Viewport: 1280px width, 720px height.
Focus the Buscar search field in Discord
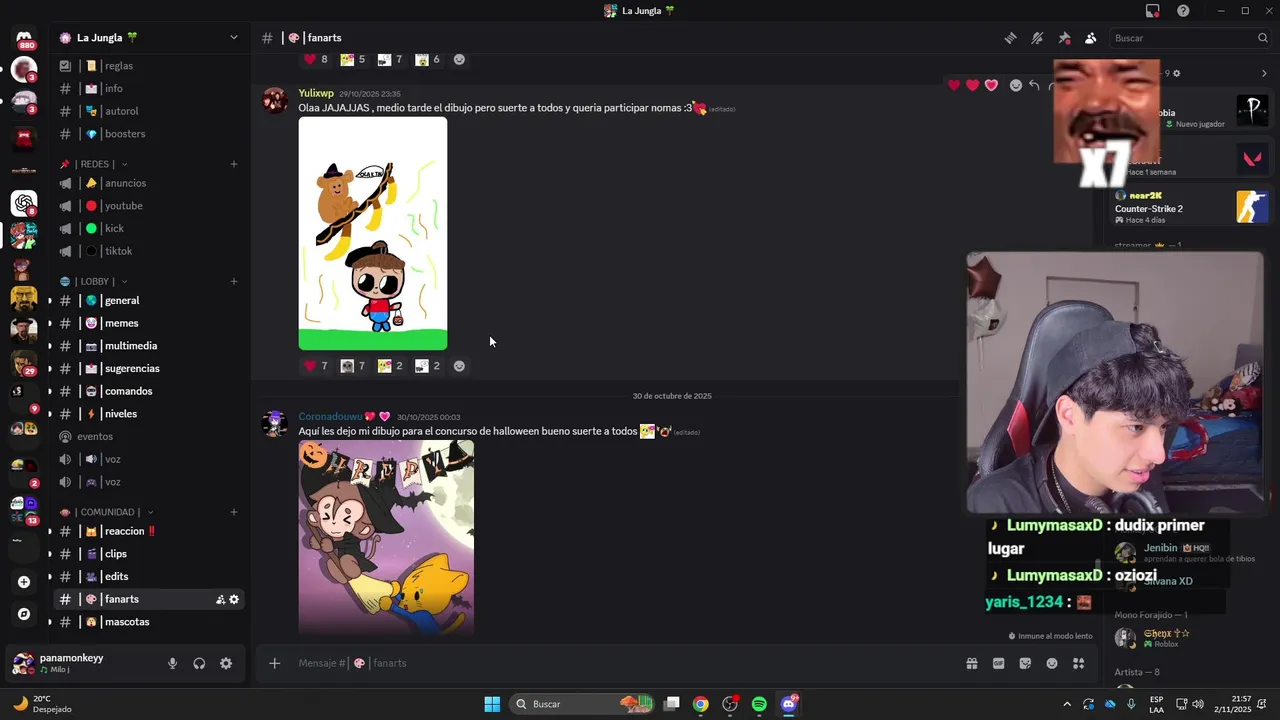point(1190,38)
